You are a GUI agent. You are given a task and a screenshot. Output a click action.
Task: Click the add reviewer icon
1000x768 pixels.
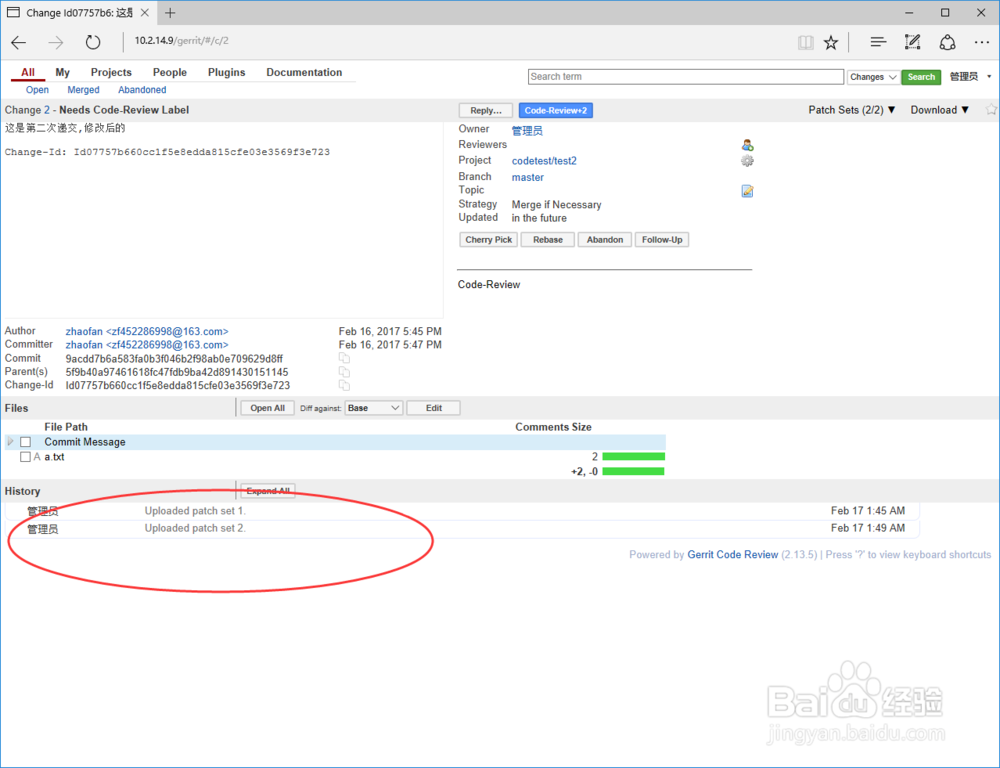click(747, 145)
